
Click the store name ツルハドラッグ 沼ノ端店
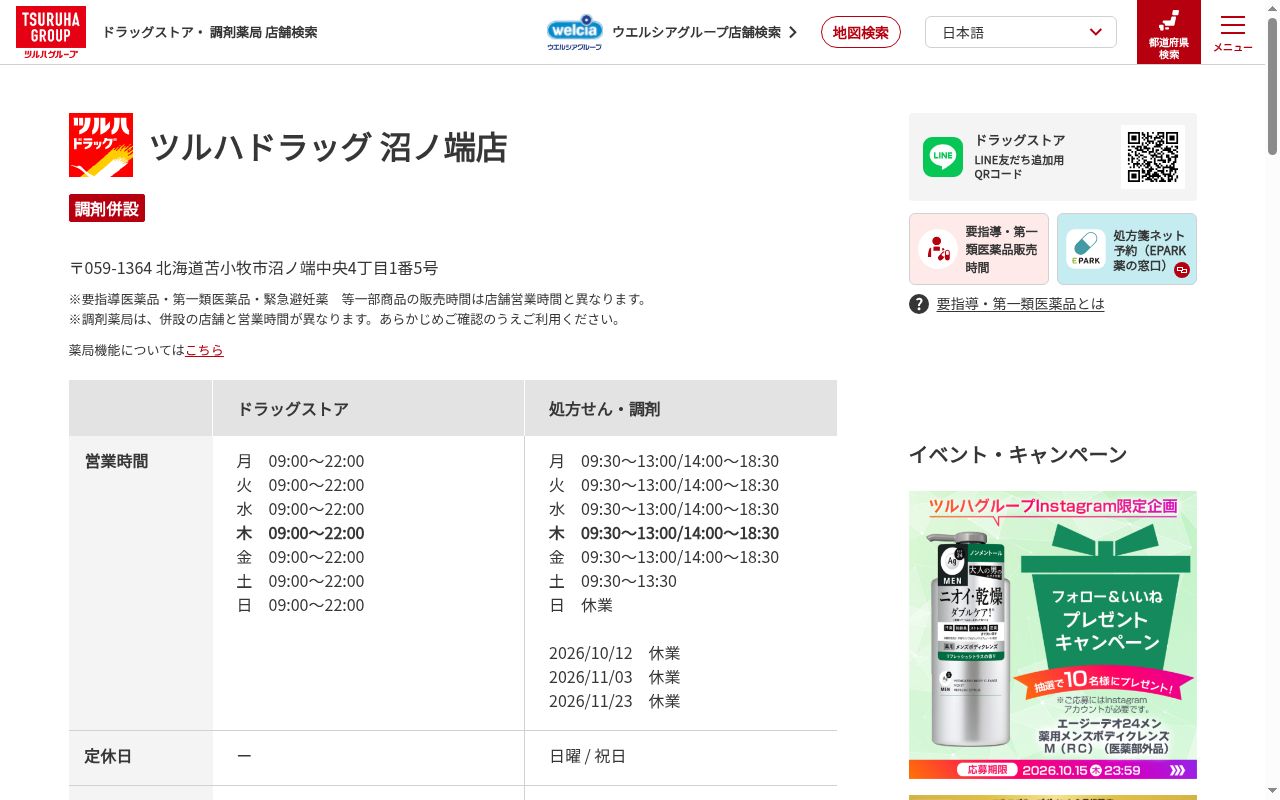(x=328, y=147)
